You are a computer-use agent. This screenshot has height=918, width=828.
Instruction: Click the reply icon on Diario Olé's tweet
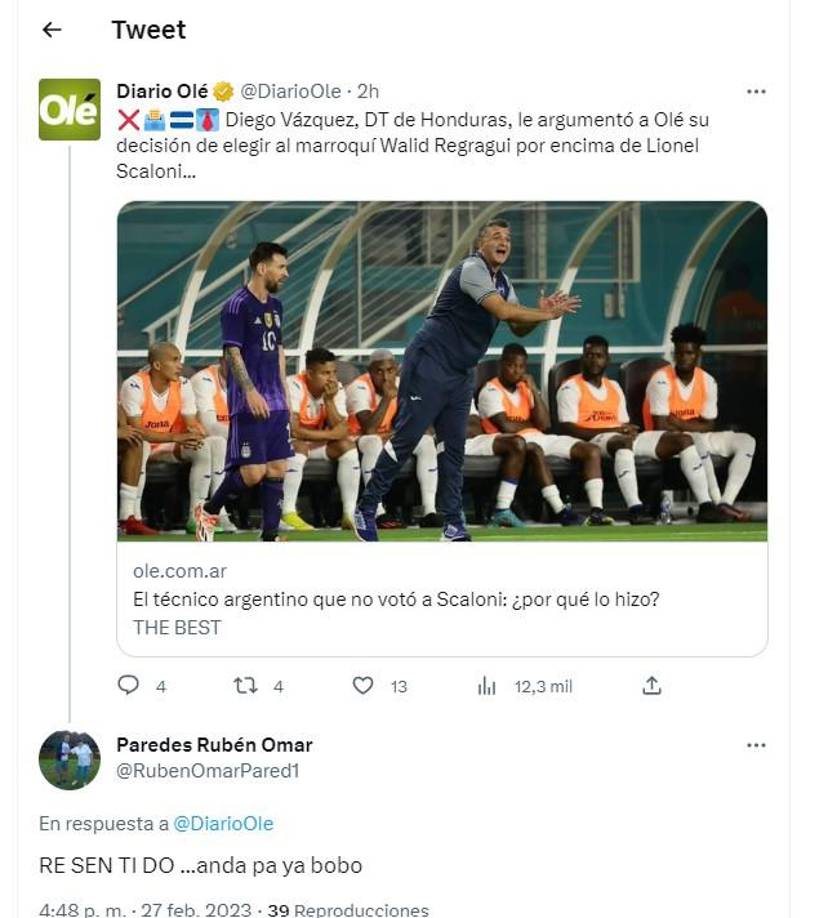coord(128,684)
